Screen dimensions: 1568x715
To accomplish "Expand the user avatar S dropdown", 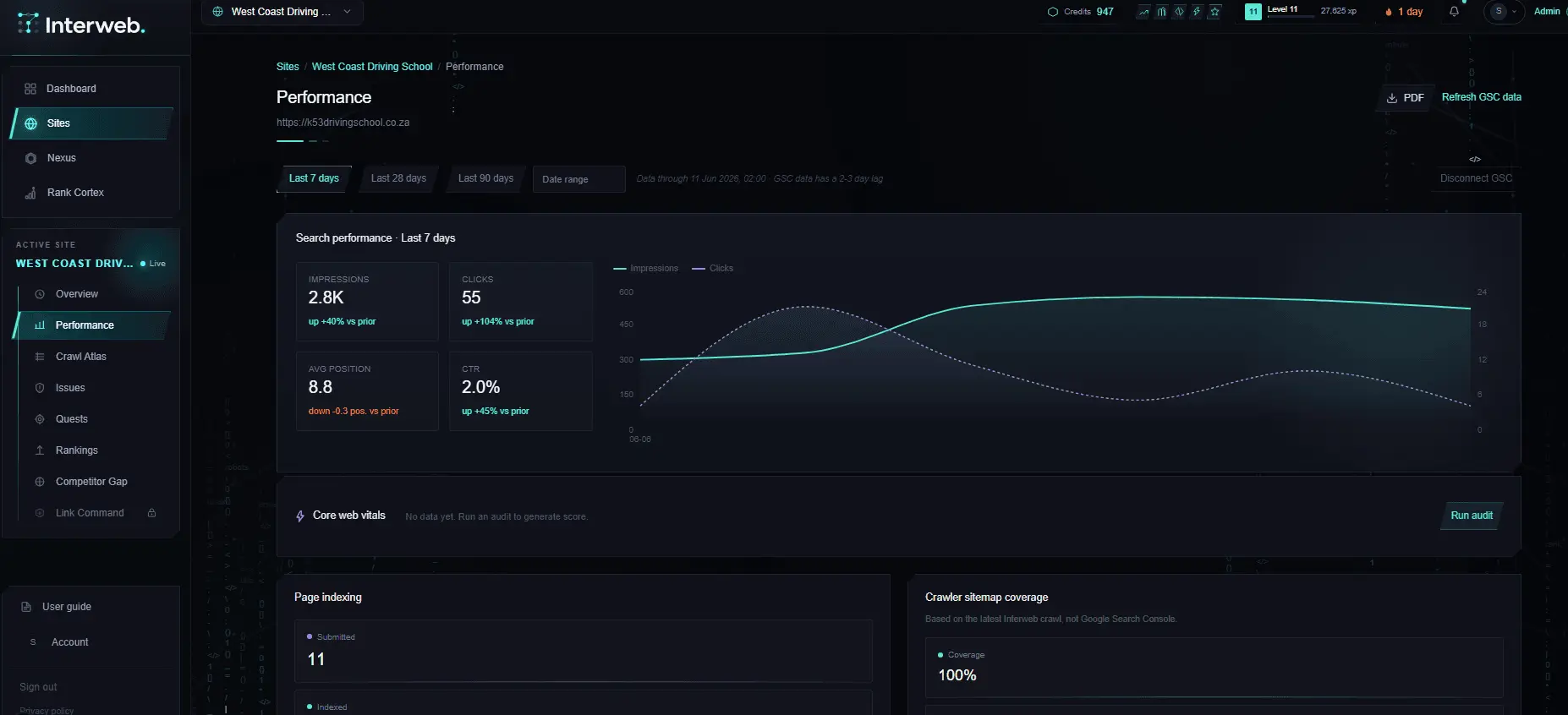I will pyautogui.click(x=1505, y=12).
